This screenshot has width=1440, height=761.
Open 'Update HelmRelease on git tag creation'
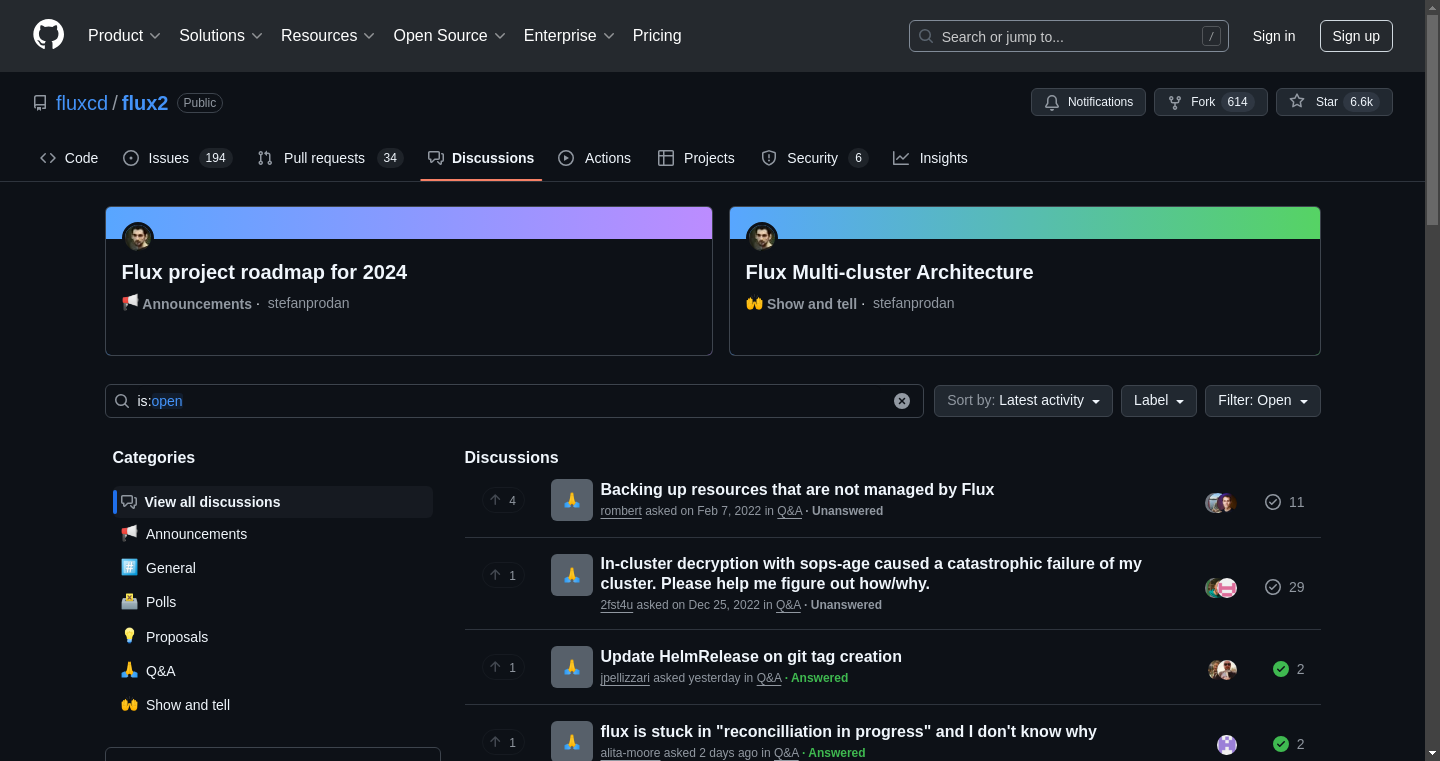point(751,656)
